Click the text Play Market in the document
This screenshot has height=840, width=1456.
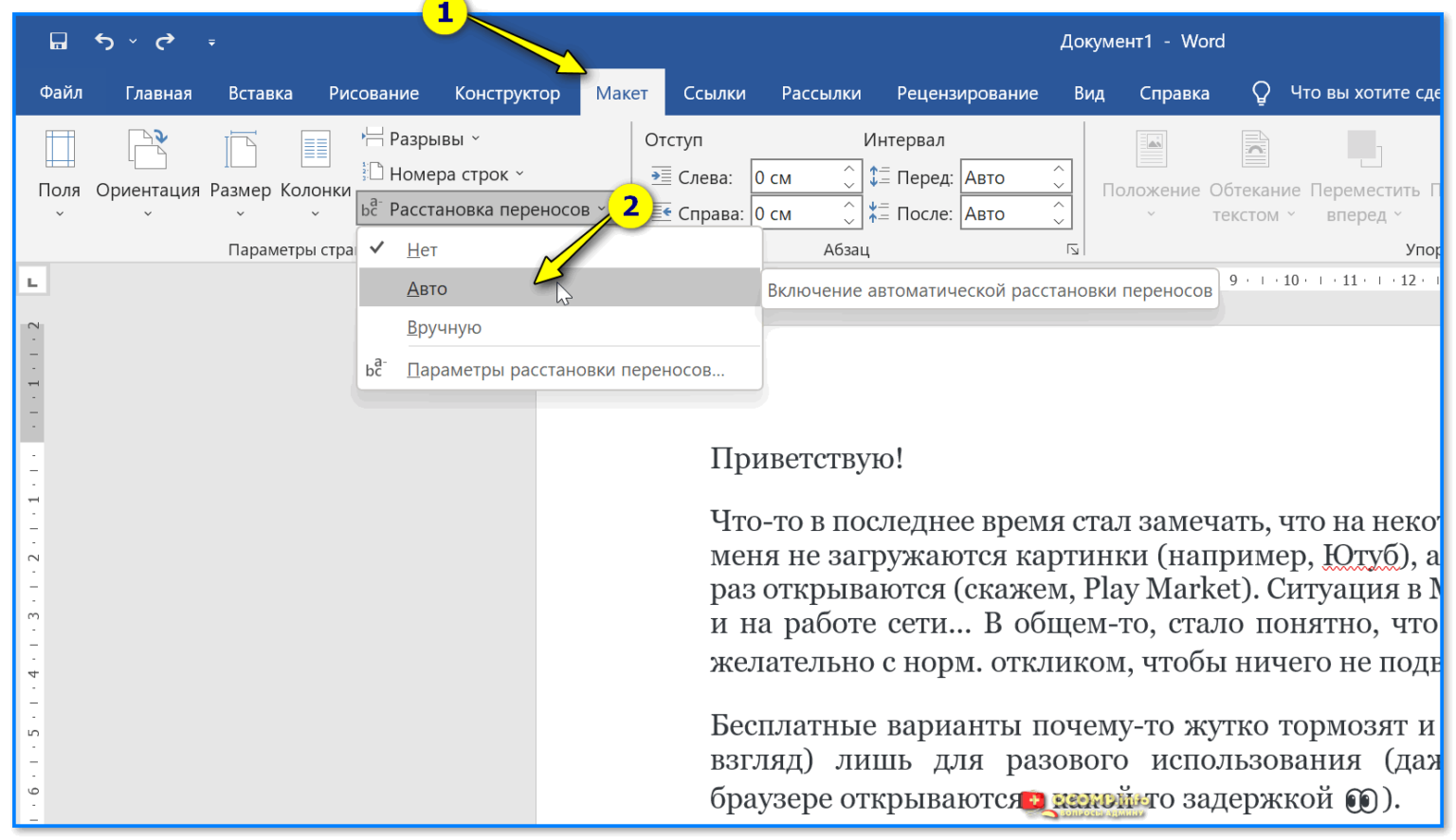point(1162,590)
